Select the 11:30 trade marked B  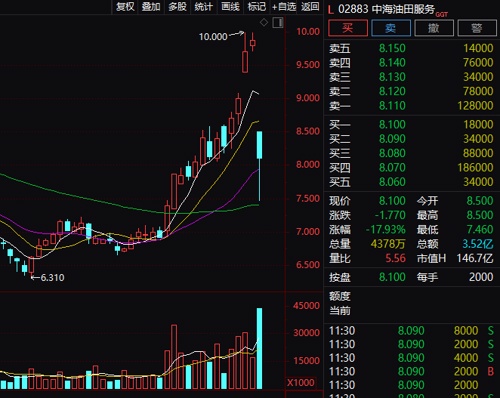pos(411,372)
